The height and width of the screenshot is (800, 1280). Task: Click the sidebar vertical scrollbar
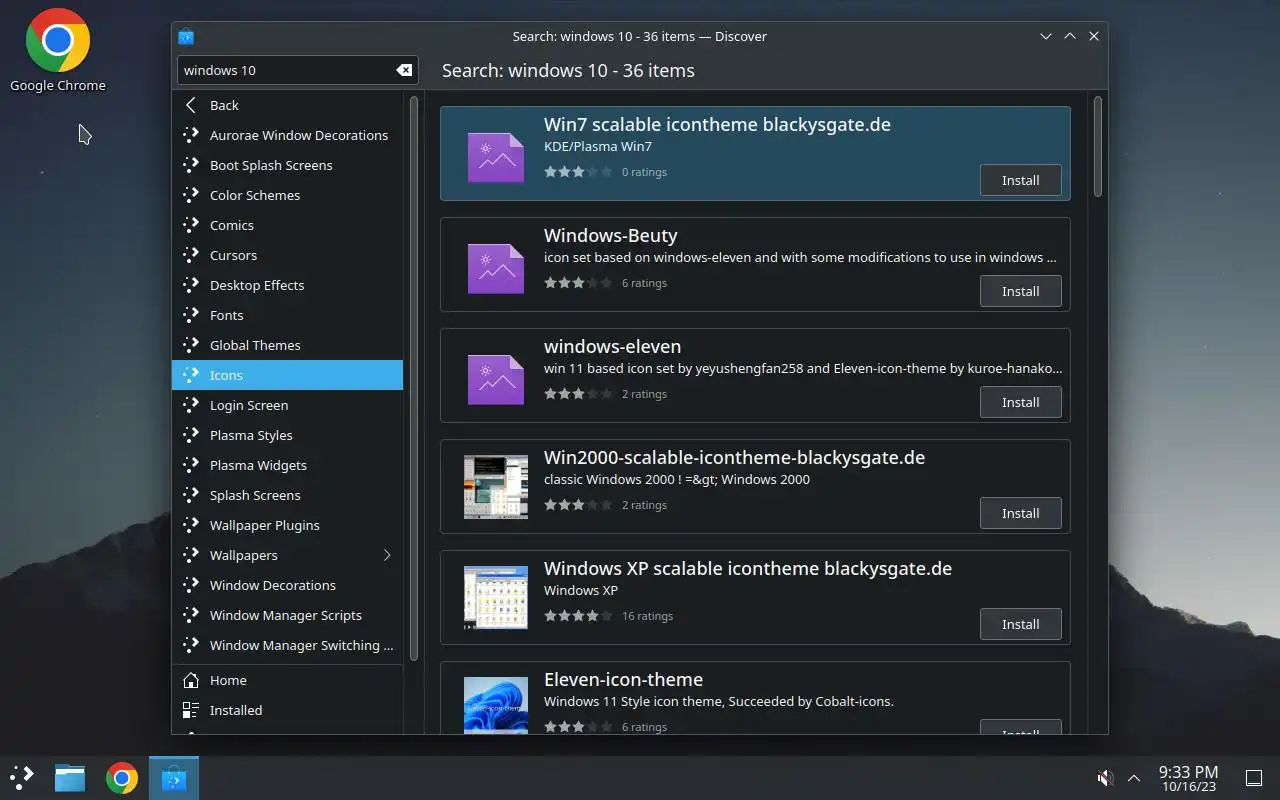click(x=414, y=377)
